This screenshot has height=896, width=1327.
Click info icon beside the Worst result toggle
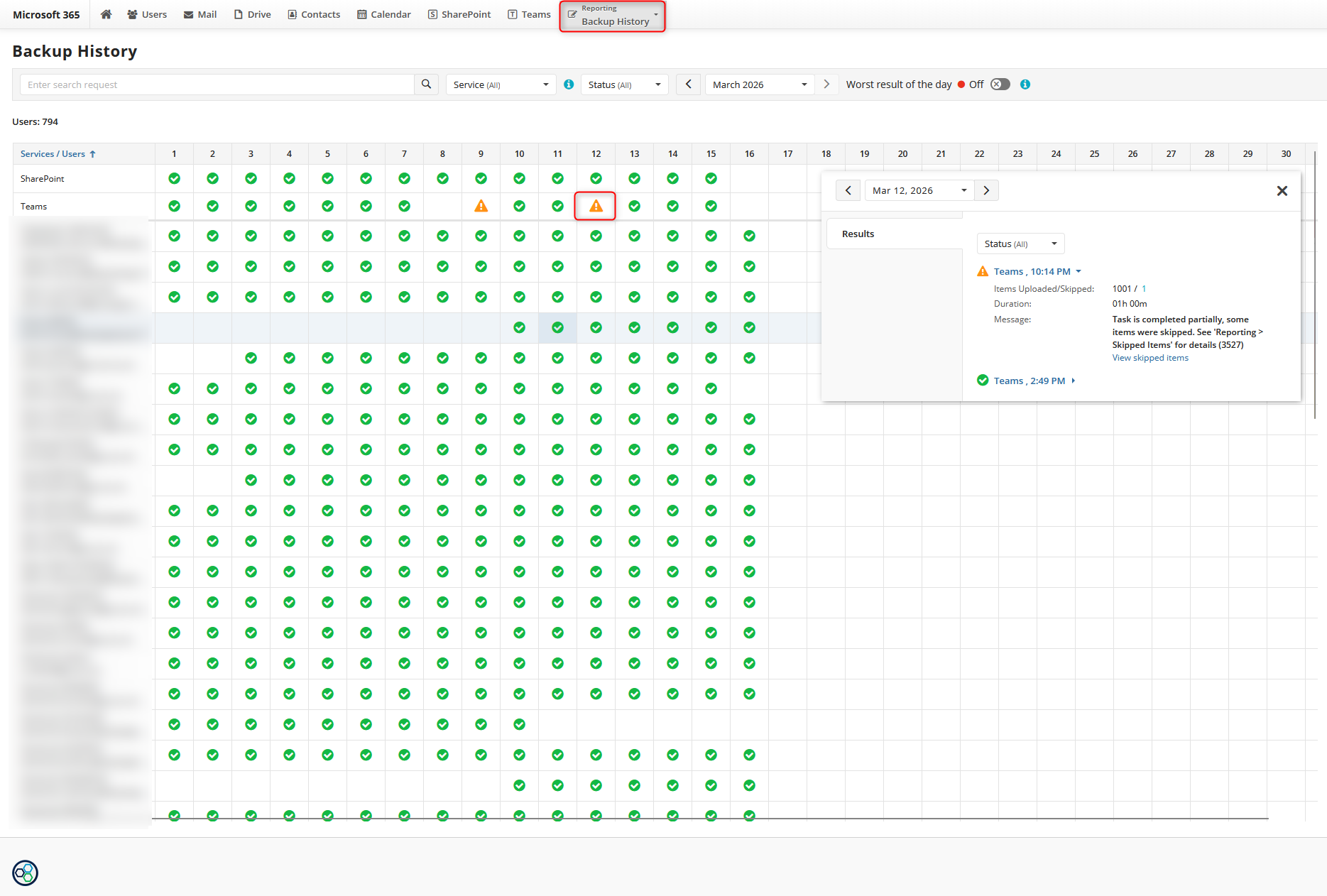(1025, 84)
